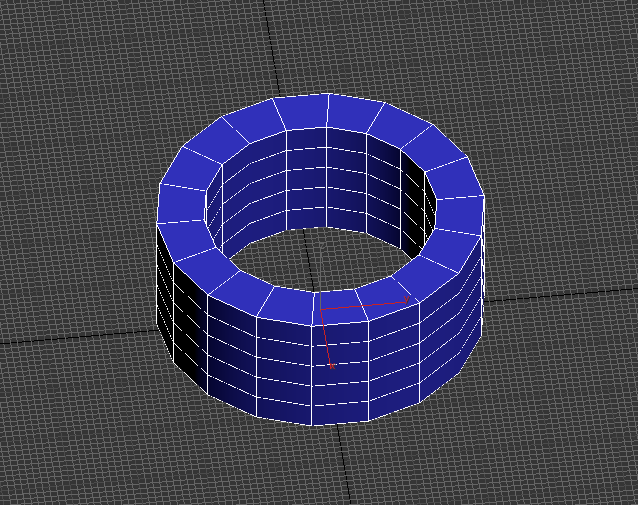Click the red Y axis label of the pivot gizmo
Viewport: 638px width, 505px height.
coord(406,300)
